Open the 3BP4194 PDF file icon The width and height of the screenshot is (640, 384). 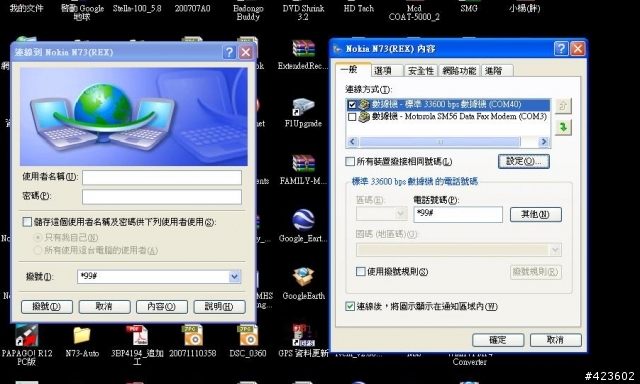click(137, 335)
